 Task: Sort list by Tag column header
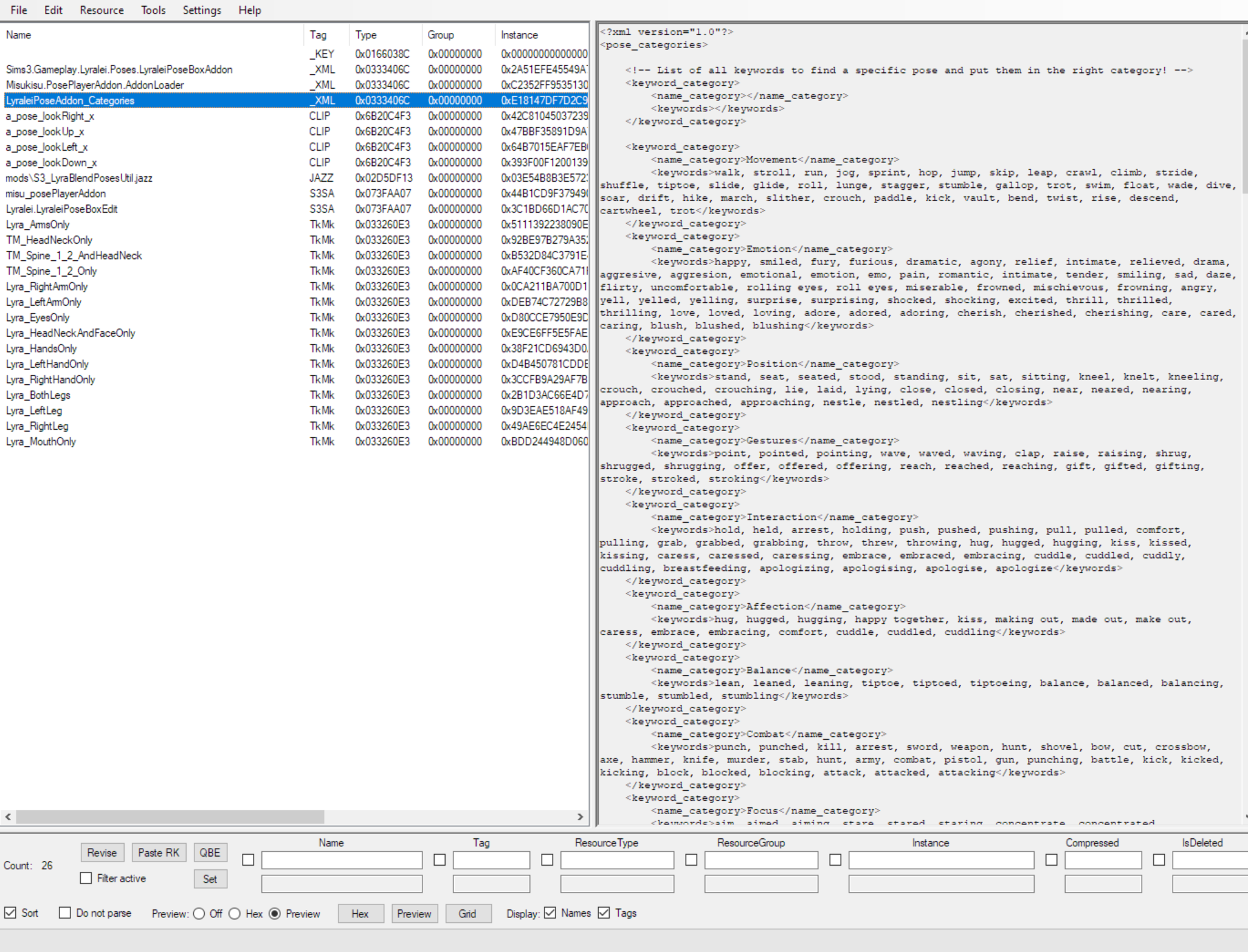(x=326, y=35)
